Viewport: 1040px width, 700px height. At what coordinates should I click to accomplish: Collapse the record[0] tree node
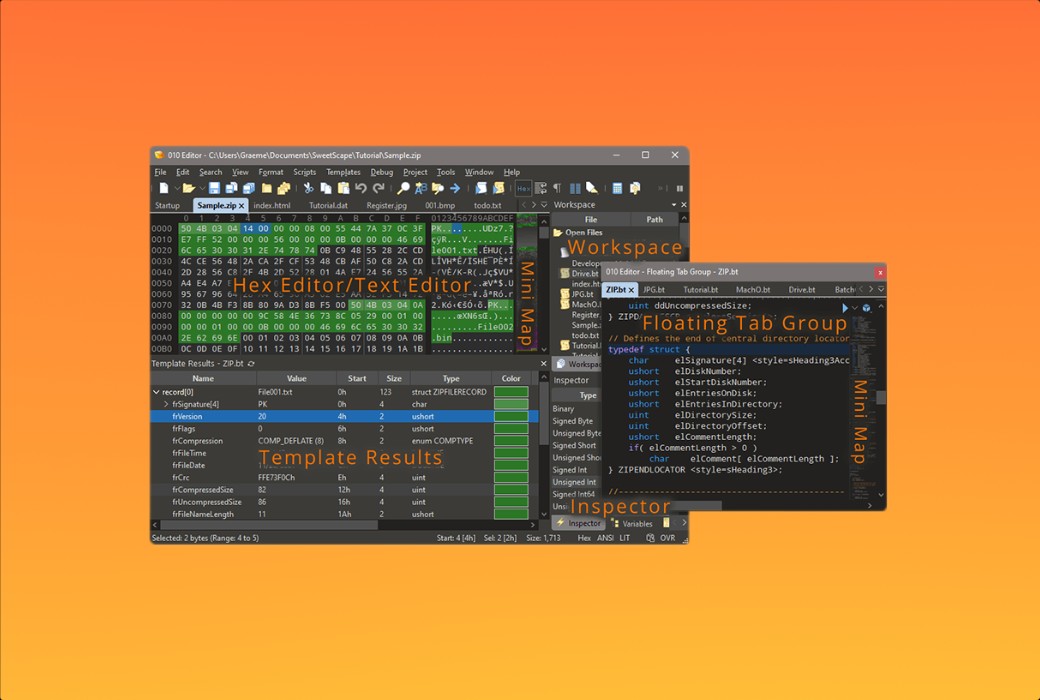click(x=156, y=392)
